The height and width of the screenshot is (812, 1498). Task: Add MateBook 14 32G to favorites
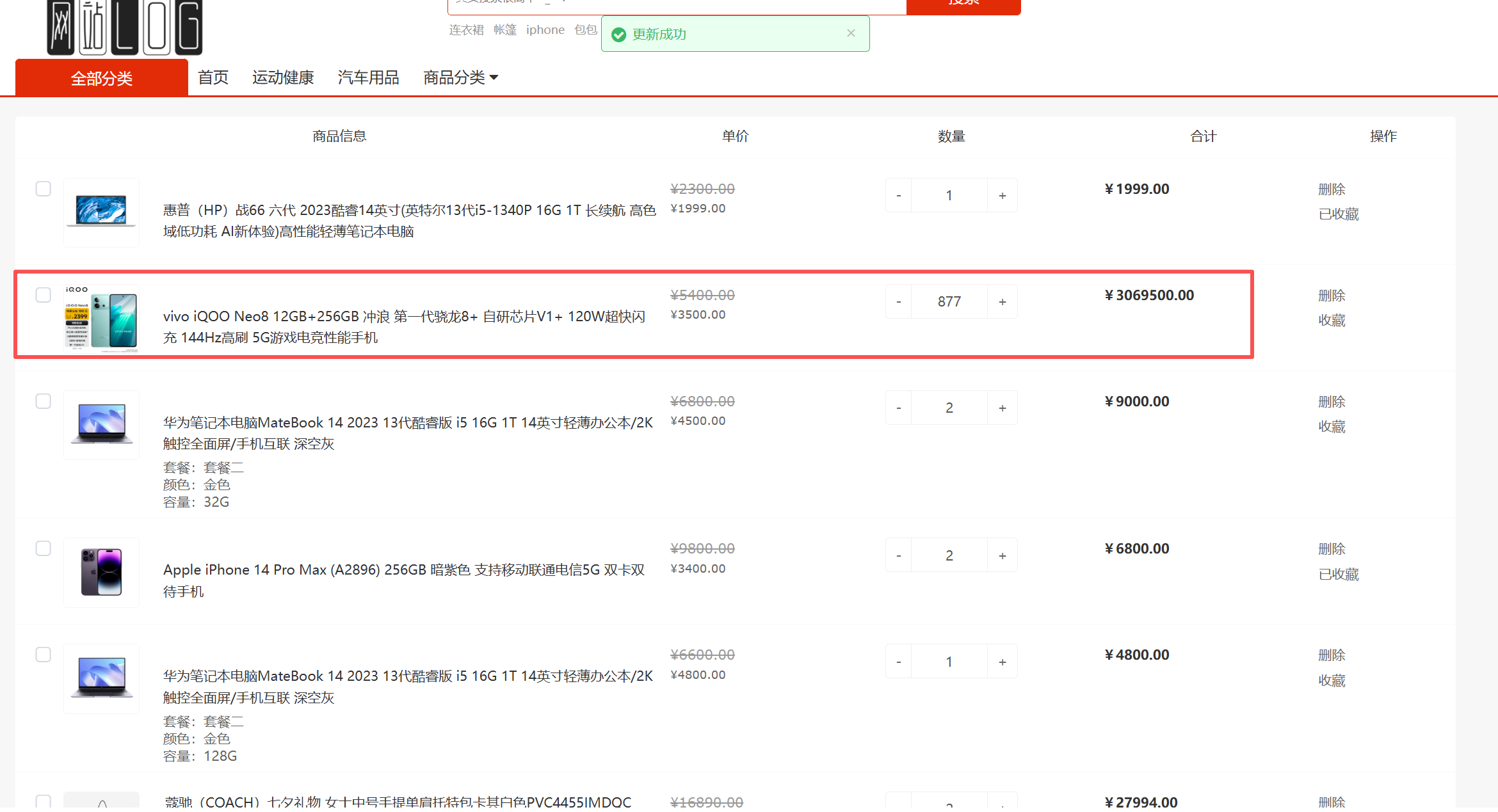coord(1332,427)
